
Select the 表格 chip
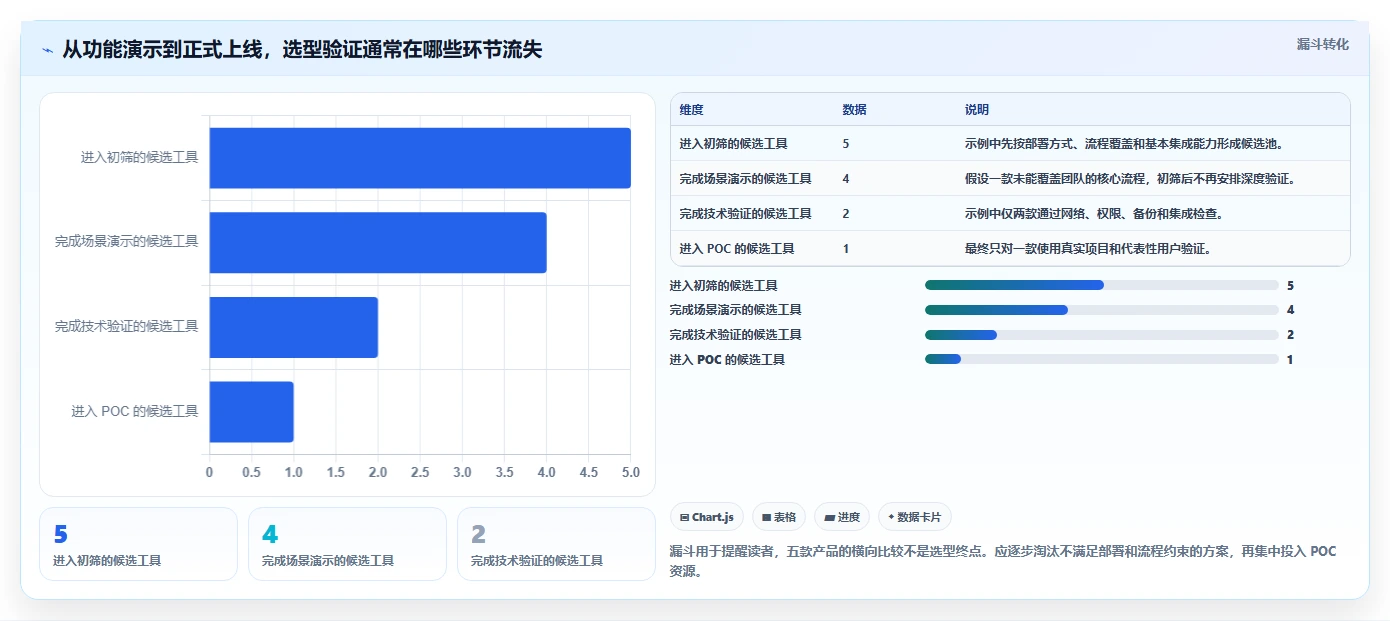[779, 517]
